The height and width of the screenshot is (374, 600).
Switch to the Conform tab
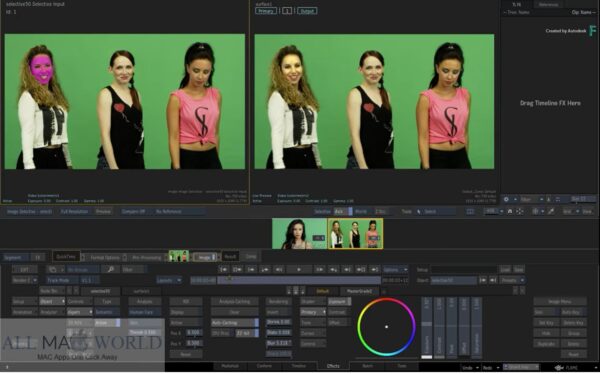click(x=264, y=366)
